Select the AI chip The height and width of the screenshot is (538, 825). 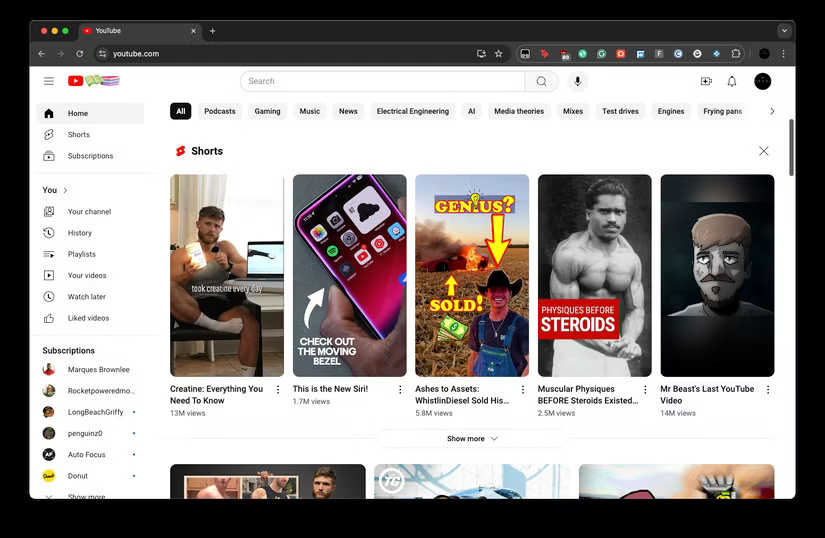pos(471,111)
